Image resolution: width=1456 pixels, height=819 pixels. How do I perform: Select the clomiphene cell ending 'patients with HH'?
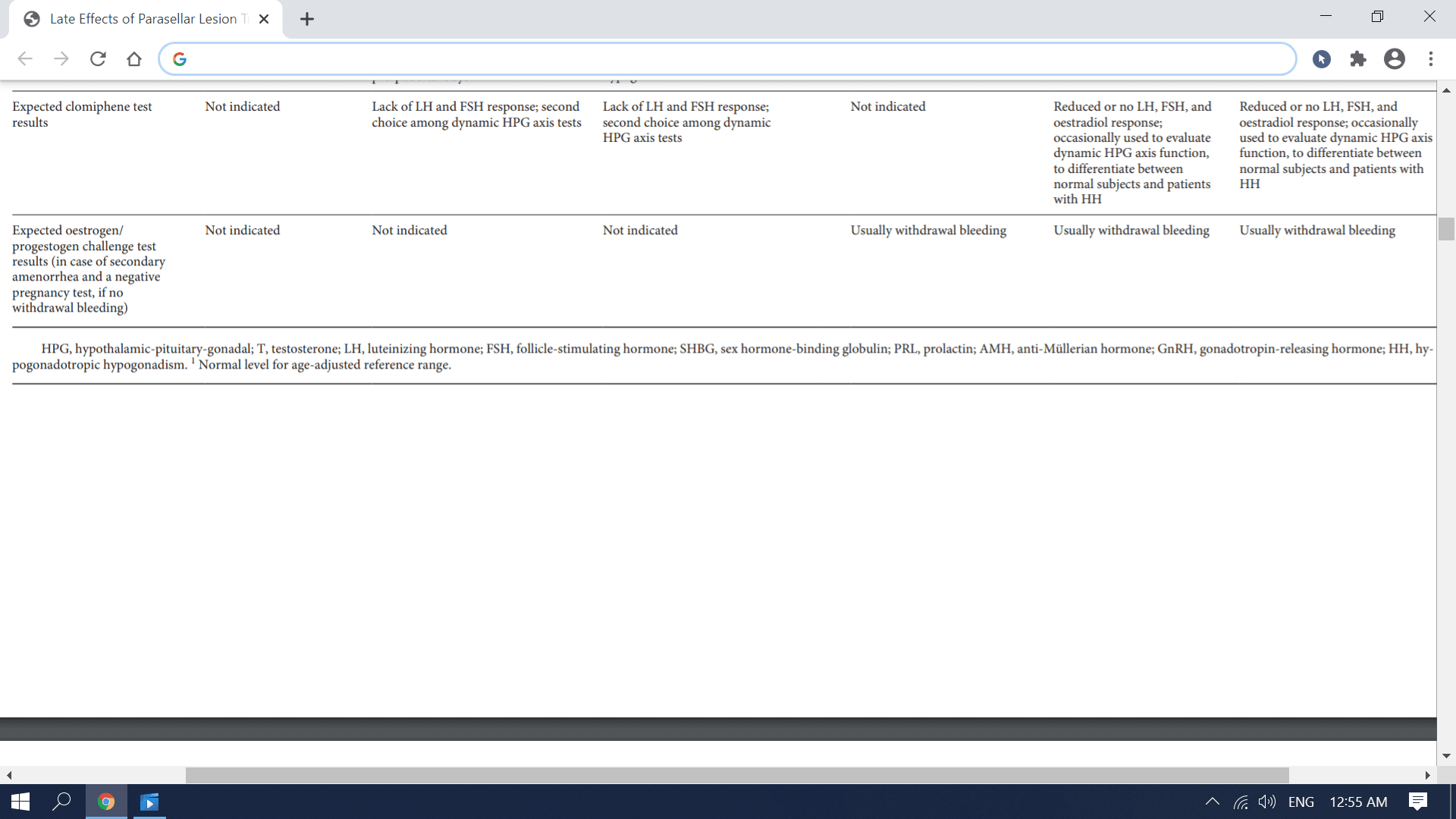1335,146
